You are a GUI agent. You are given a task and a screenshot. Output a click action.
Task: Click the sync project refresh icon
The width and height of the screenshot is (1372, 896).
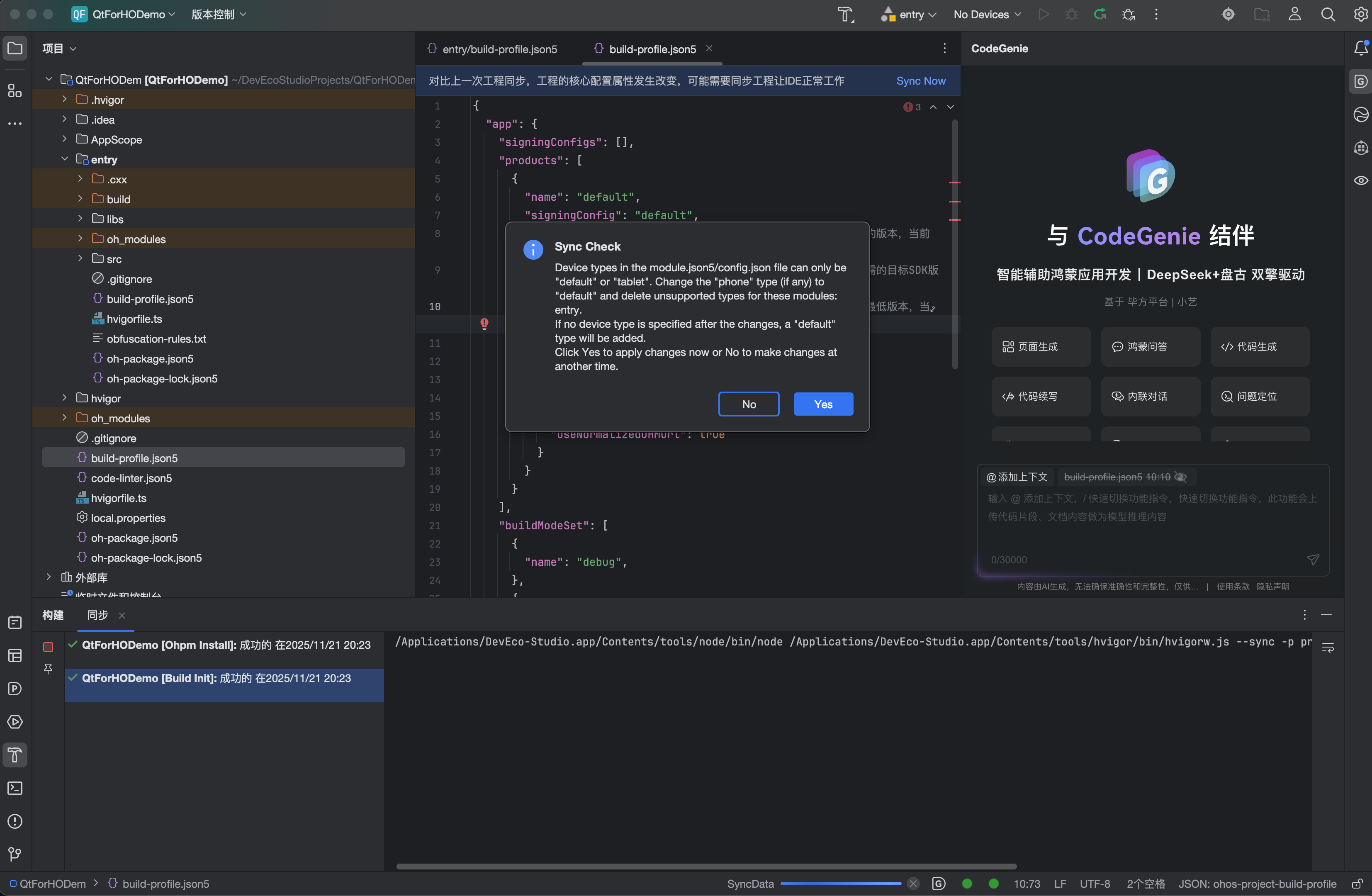tap(1100, 15)
